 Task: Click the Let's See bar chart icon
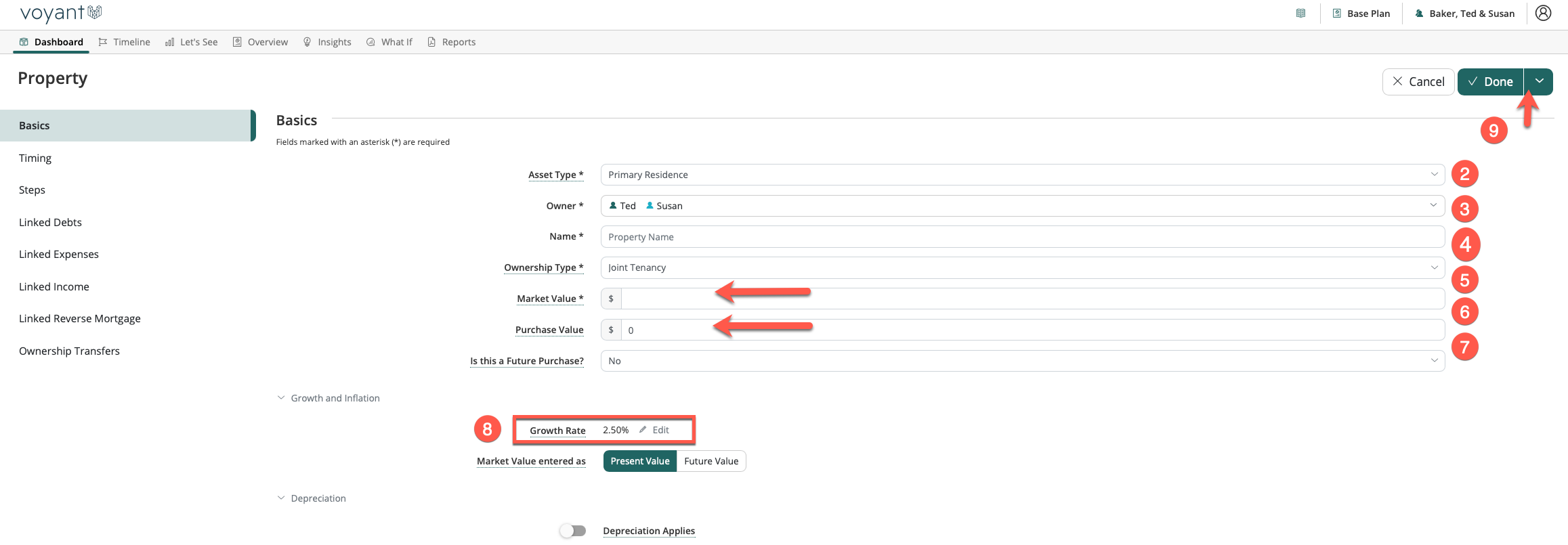click(x=169, y=42)
